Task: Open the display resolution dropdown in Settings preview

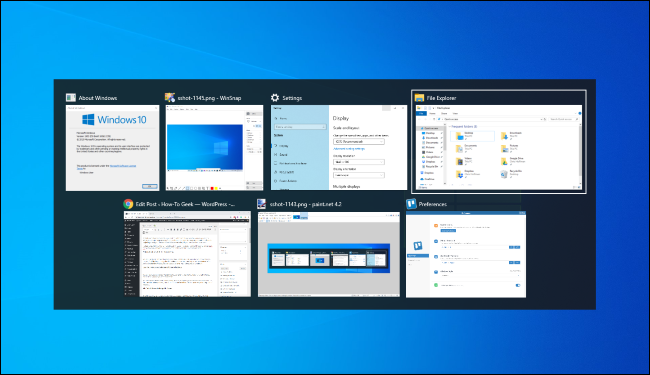Action: pyautogui.click(x=359, y=162)
